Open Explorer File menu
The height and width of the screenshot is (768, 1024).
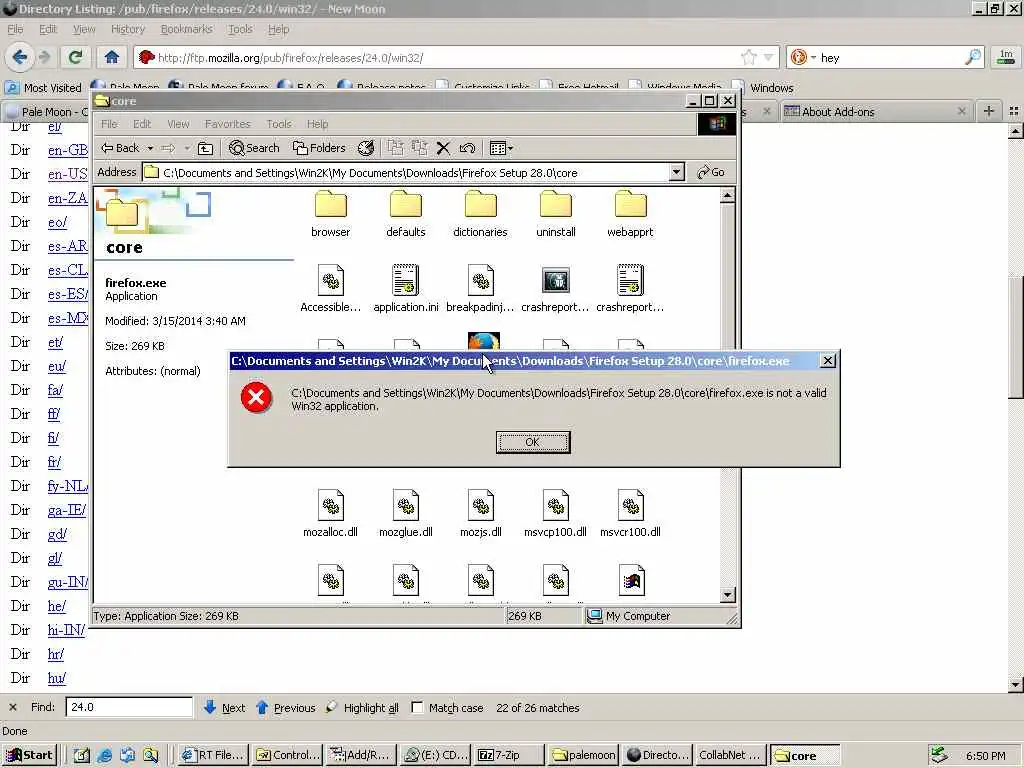tap(109, 124)
